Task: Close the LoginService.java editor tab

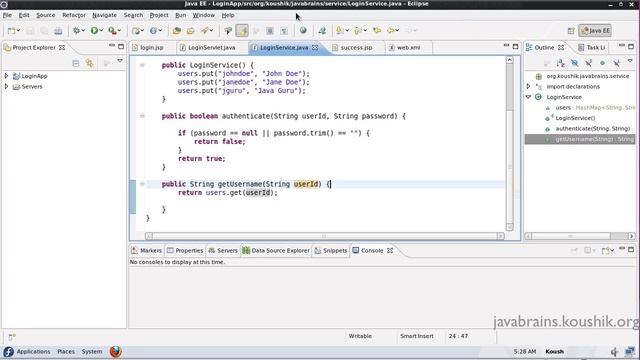Action: (315, 48)
